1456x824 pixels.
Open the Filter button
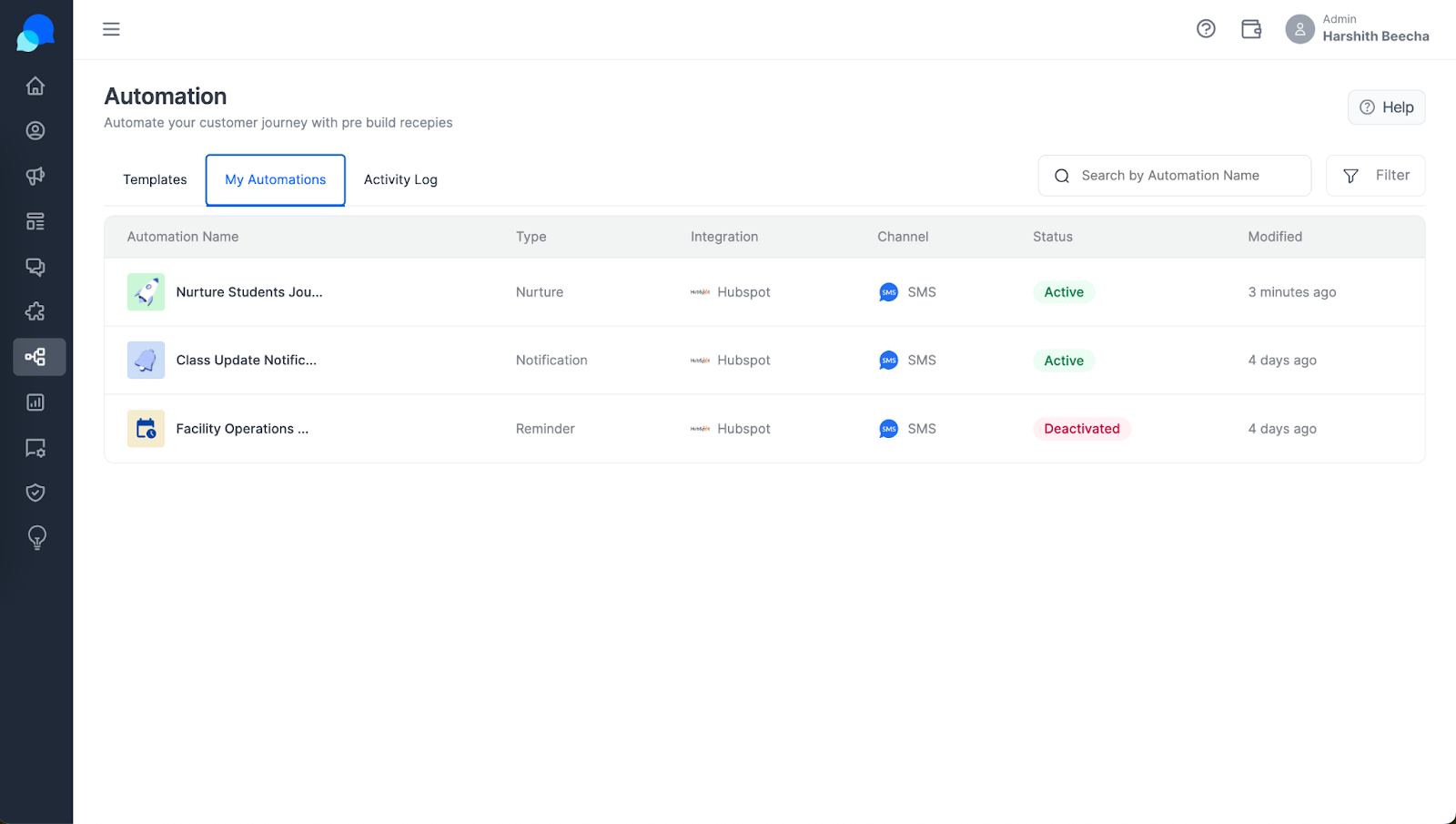pos(1375,176)
